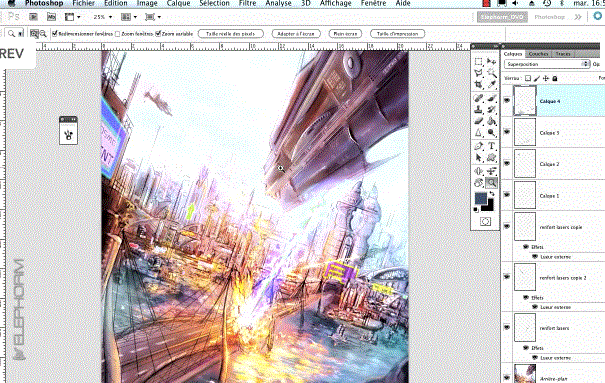Hide the Calque 3 layer
The width and height of the screenshot is (605, 383).
507,132
